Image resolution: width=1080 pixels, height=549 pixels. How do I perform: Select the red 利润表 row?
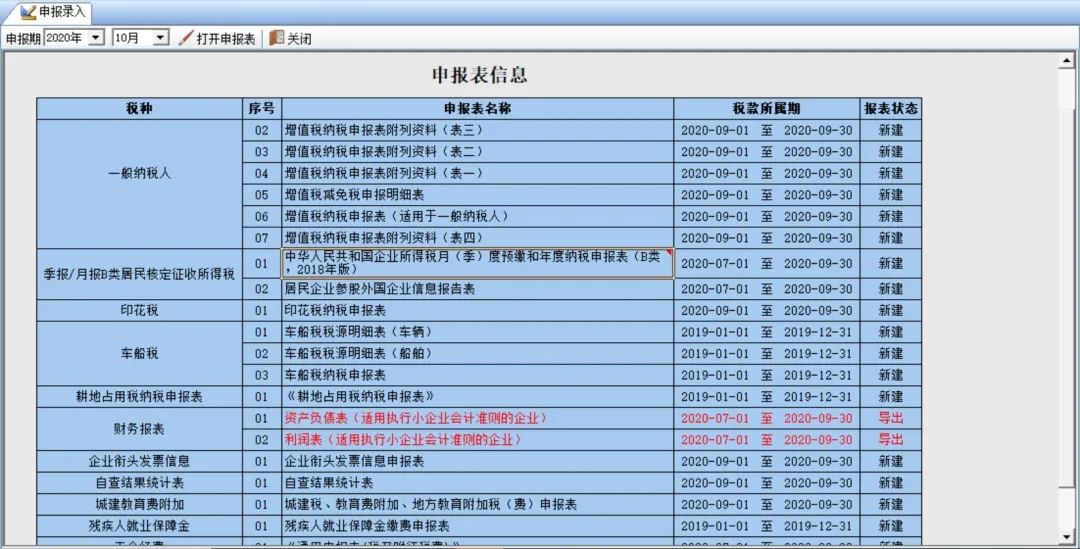(x=477, y=439)
